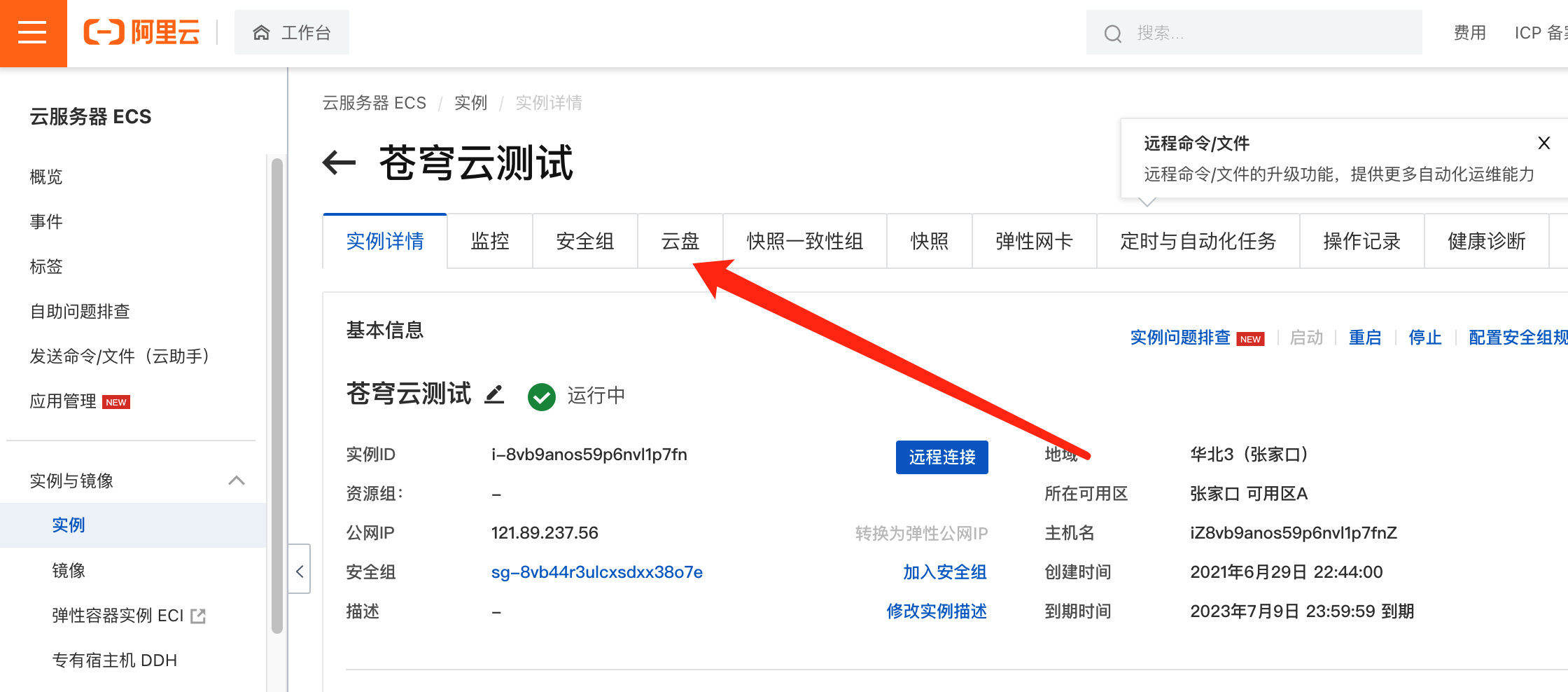Image resolution: width=1568 pixels, height=692 pixels.
Task: Click the 云服务器 ECS breadcrumb
Action: 374,103
